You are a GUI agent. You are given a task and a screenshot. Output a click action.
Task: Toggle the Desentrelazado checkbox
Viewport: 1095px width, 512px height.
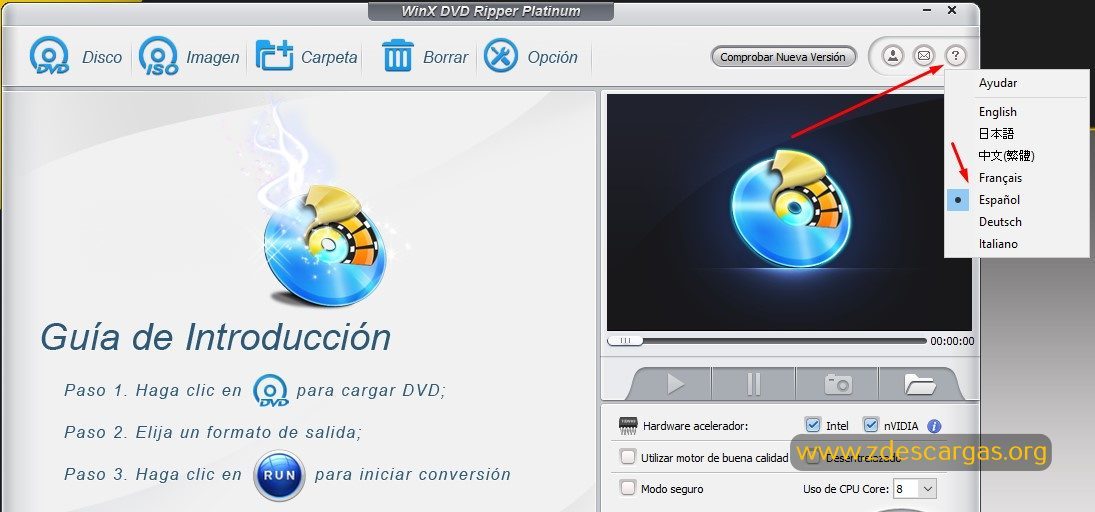click(812, 458)
